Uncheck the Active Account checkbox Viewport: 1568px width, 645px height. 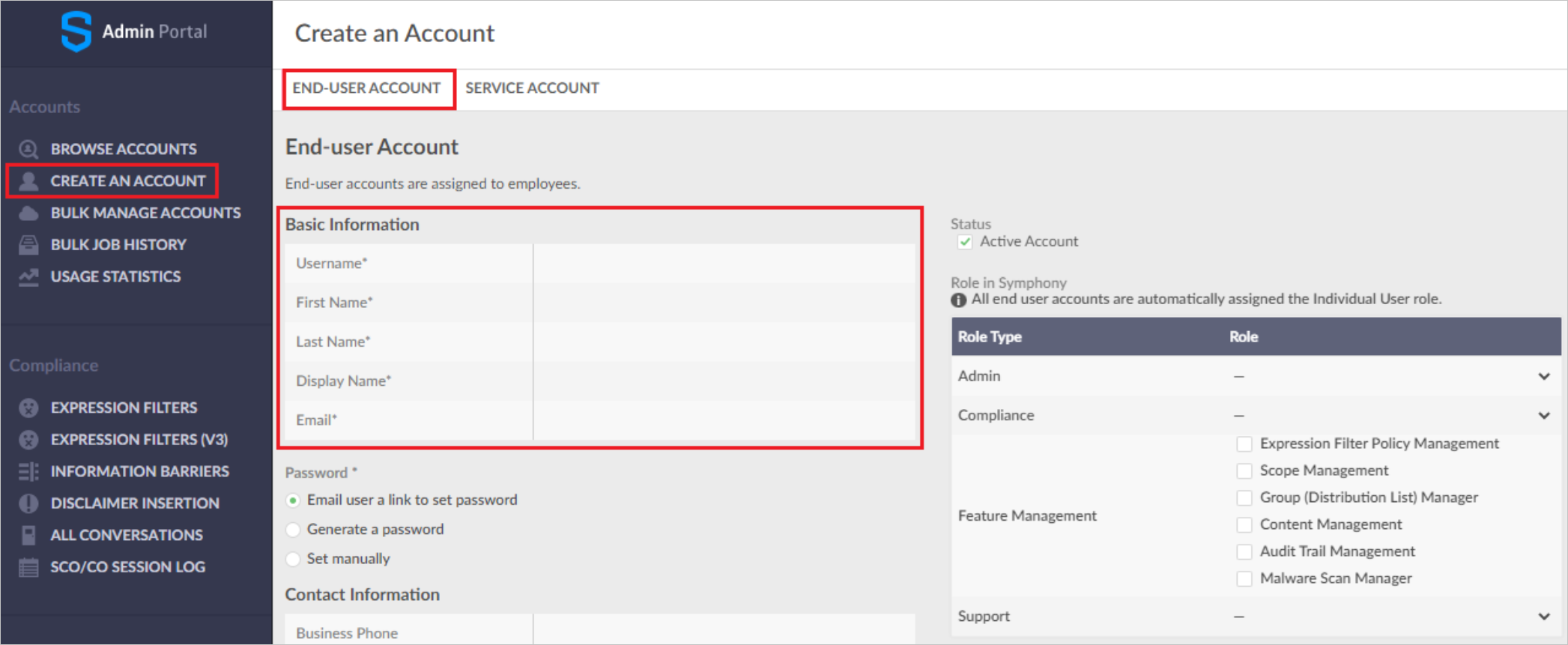[x=965, y=242]
